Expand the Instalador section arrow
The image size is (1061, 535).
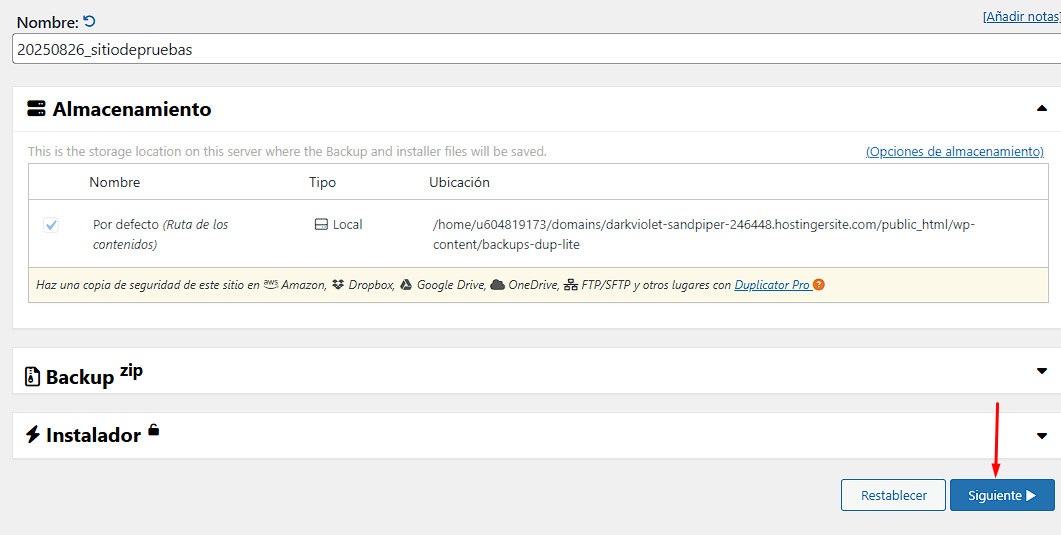coord(1042,436)
